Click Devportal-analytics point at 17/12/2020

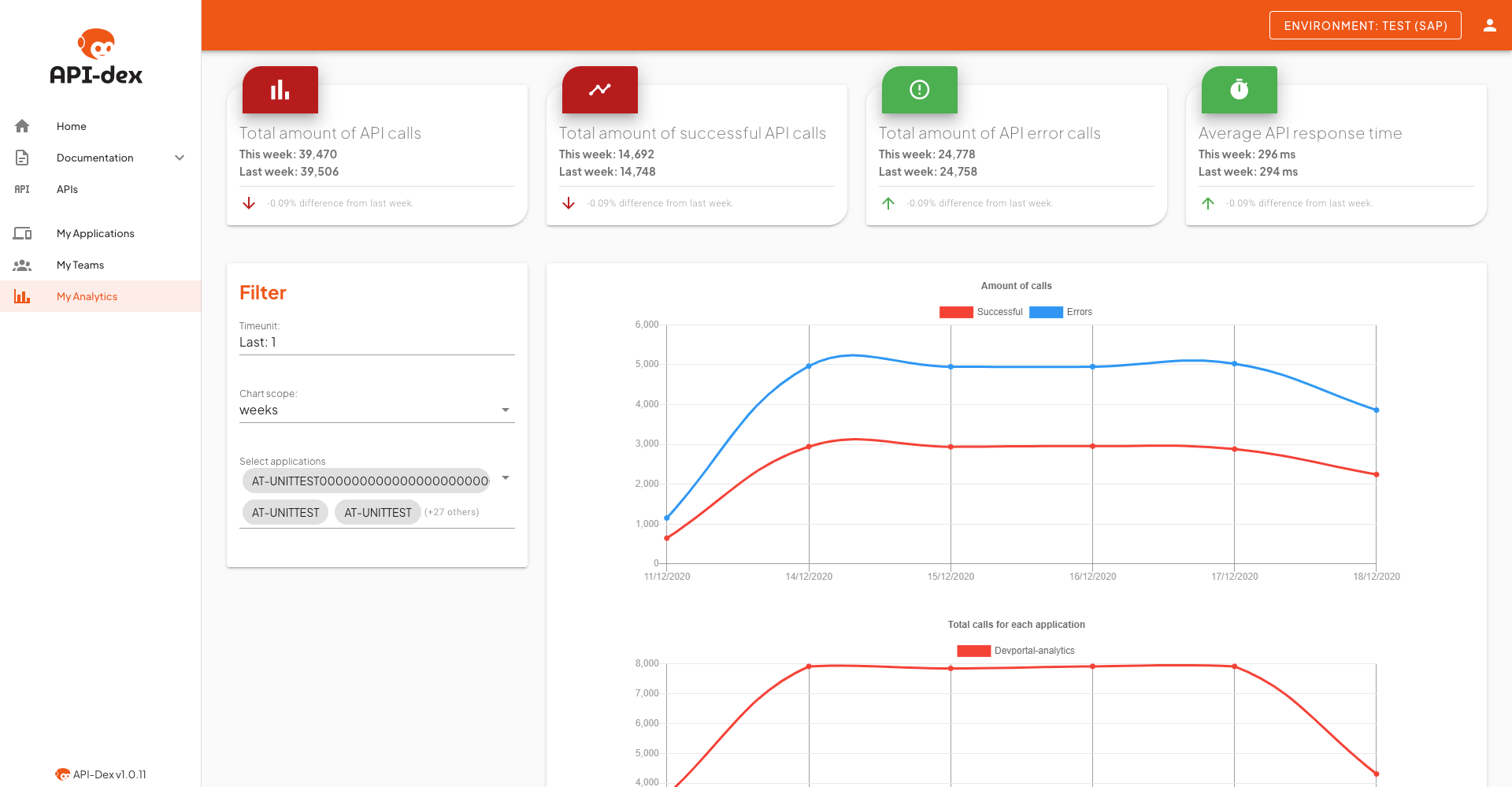(x=1235, y=666)
